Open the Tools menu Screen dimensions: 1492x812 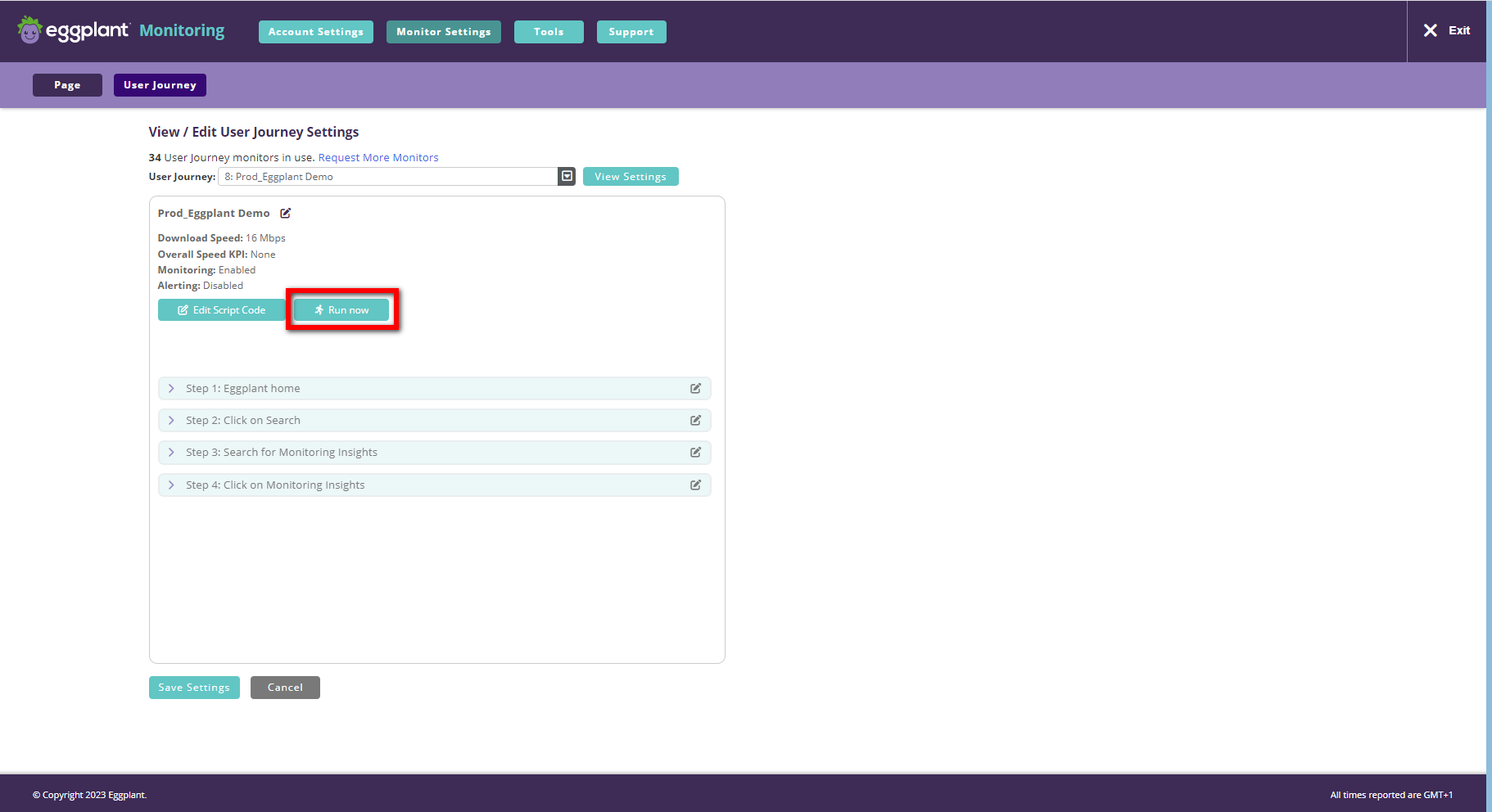(x=549, y=32)
